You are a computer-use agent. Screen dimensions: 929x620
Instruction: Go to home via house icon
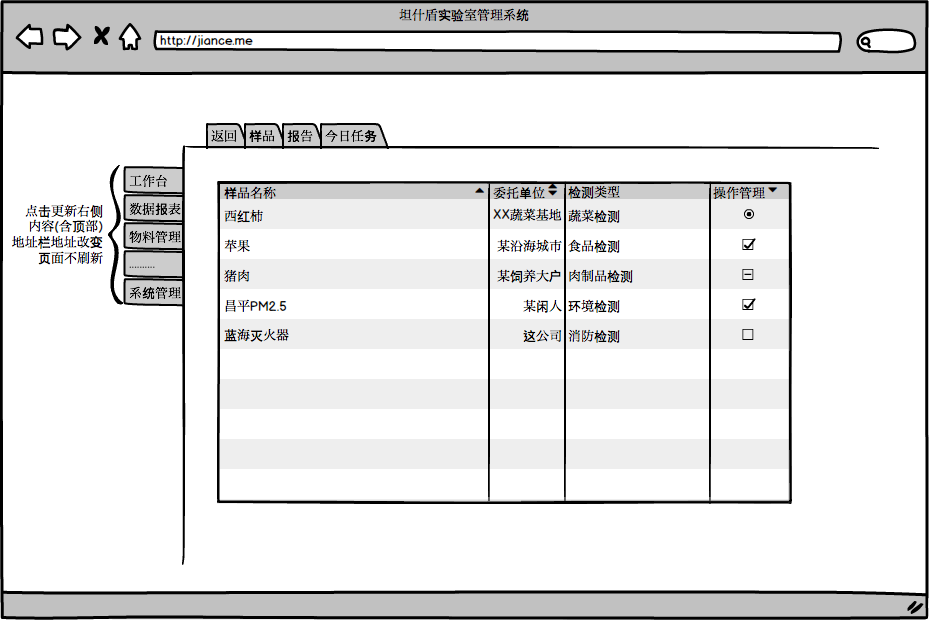[129, 38]
